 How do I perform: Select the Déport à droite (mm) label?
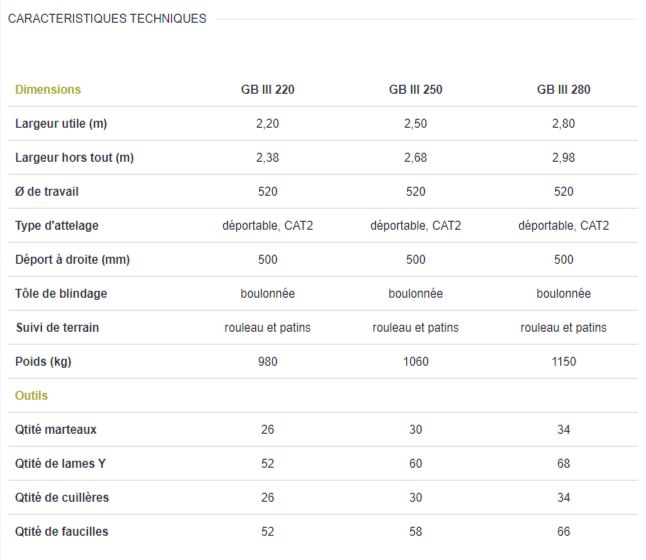tap(73, 259)
